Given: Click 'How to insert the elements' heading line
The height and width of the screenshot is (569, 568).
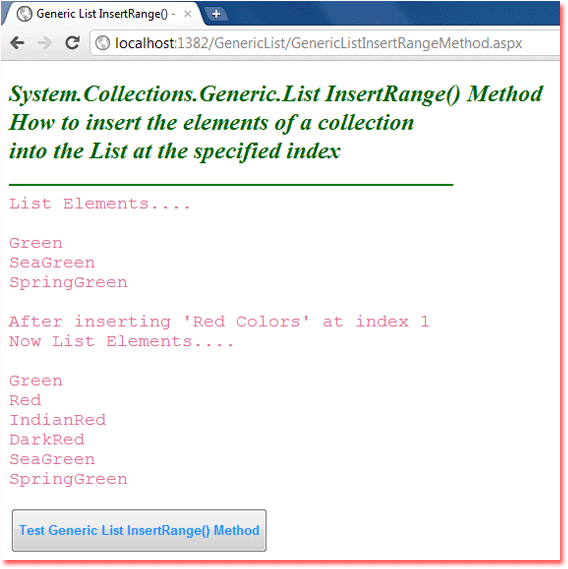Looking at the screenshot, I should point(211,123).
